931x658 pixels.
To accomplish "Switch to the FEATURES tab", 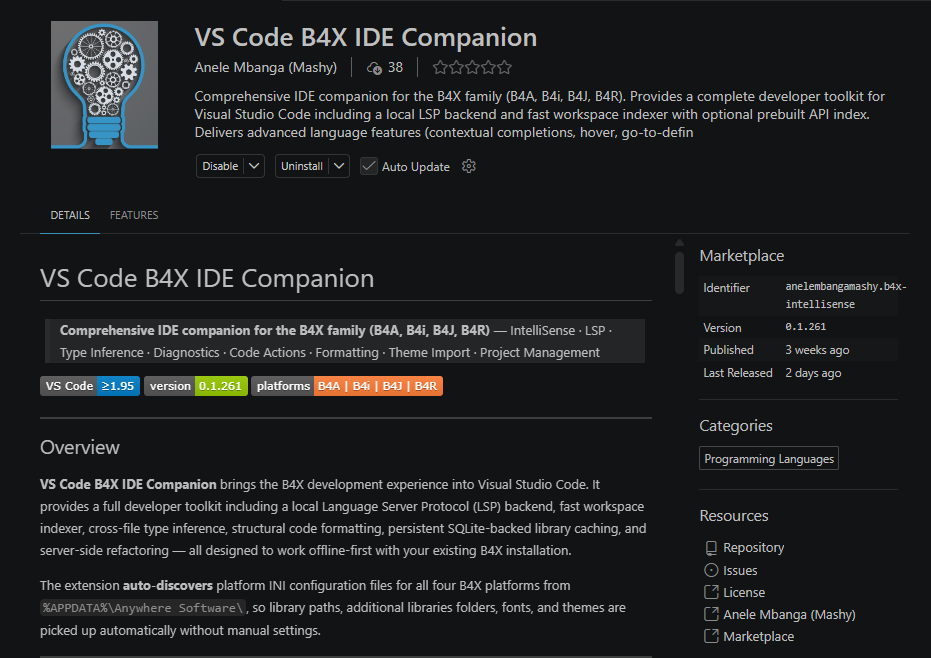I will (134, 215).
